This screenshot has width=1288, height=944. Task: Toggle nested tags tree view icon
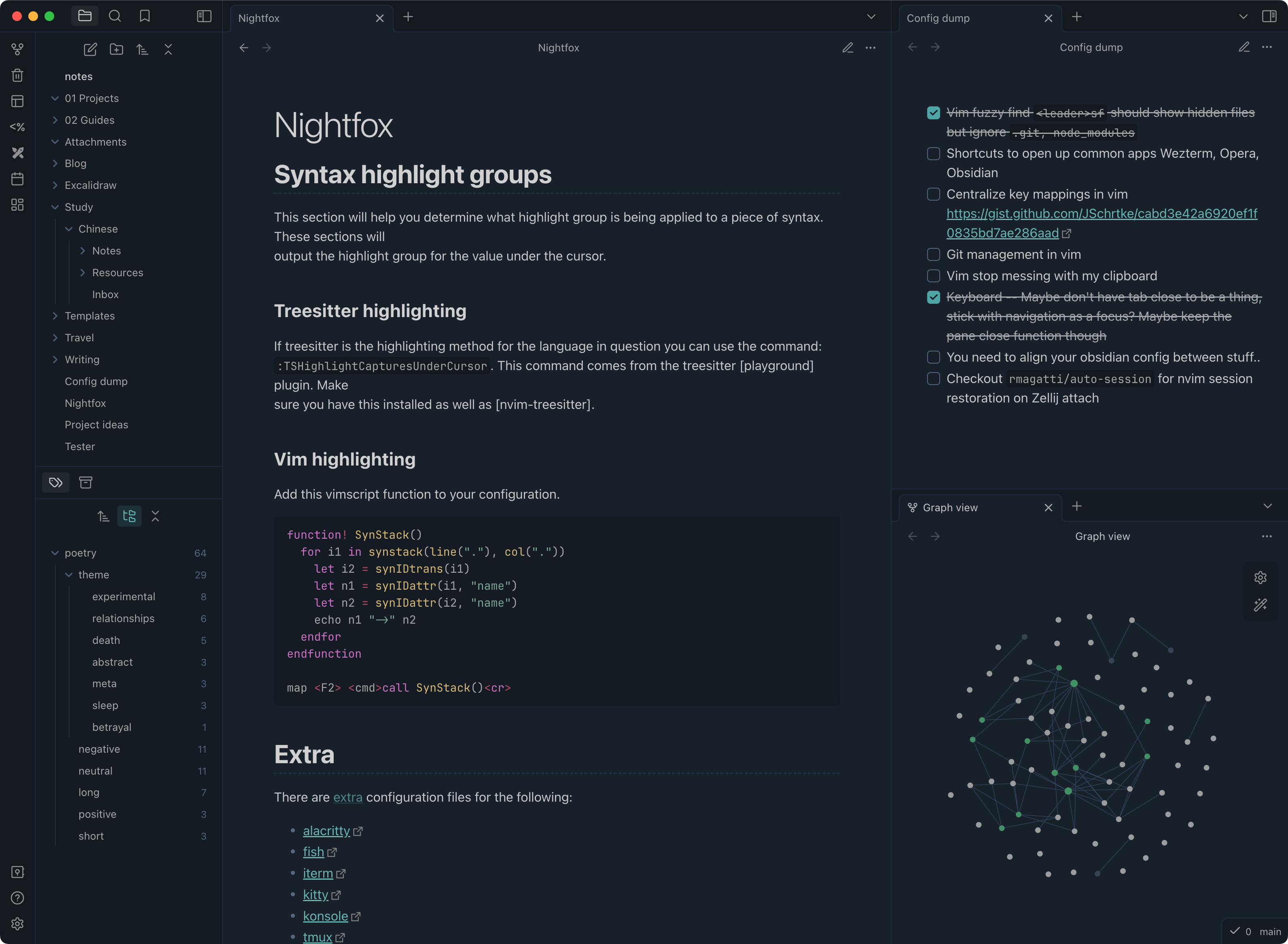129,516
